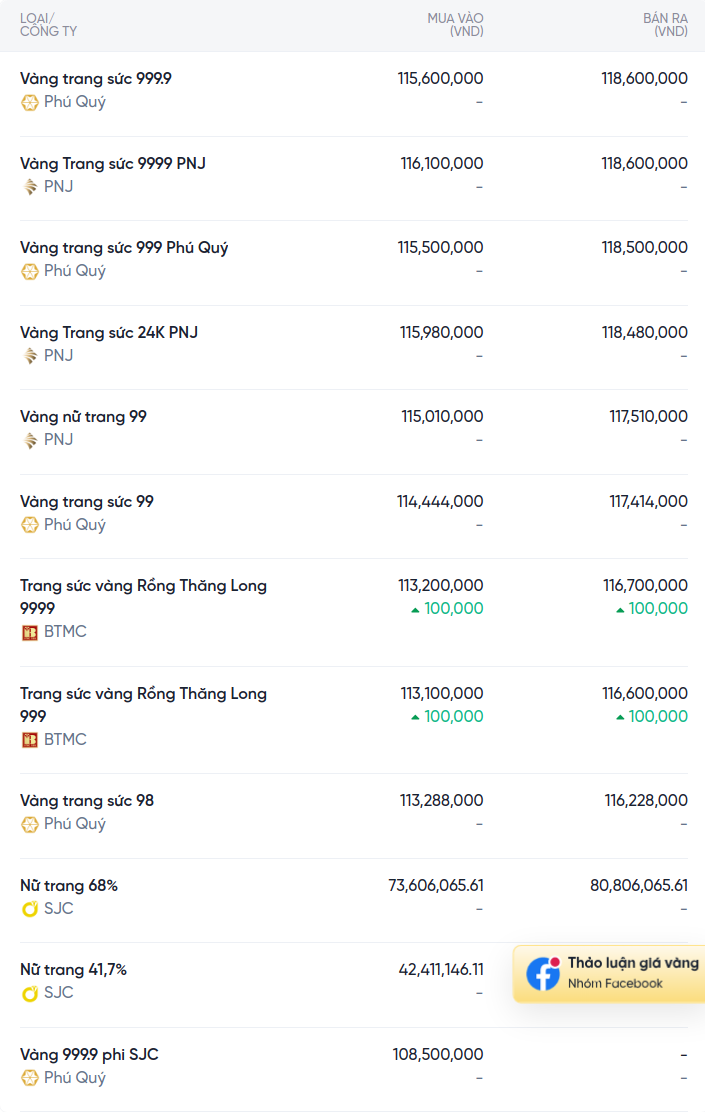
Task: Click Phú Quý logo under Vàng 999.9 phi SJC
Action: pos(29,1079)
